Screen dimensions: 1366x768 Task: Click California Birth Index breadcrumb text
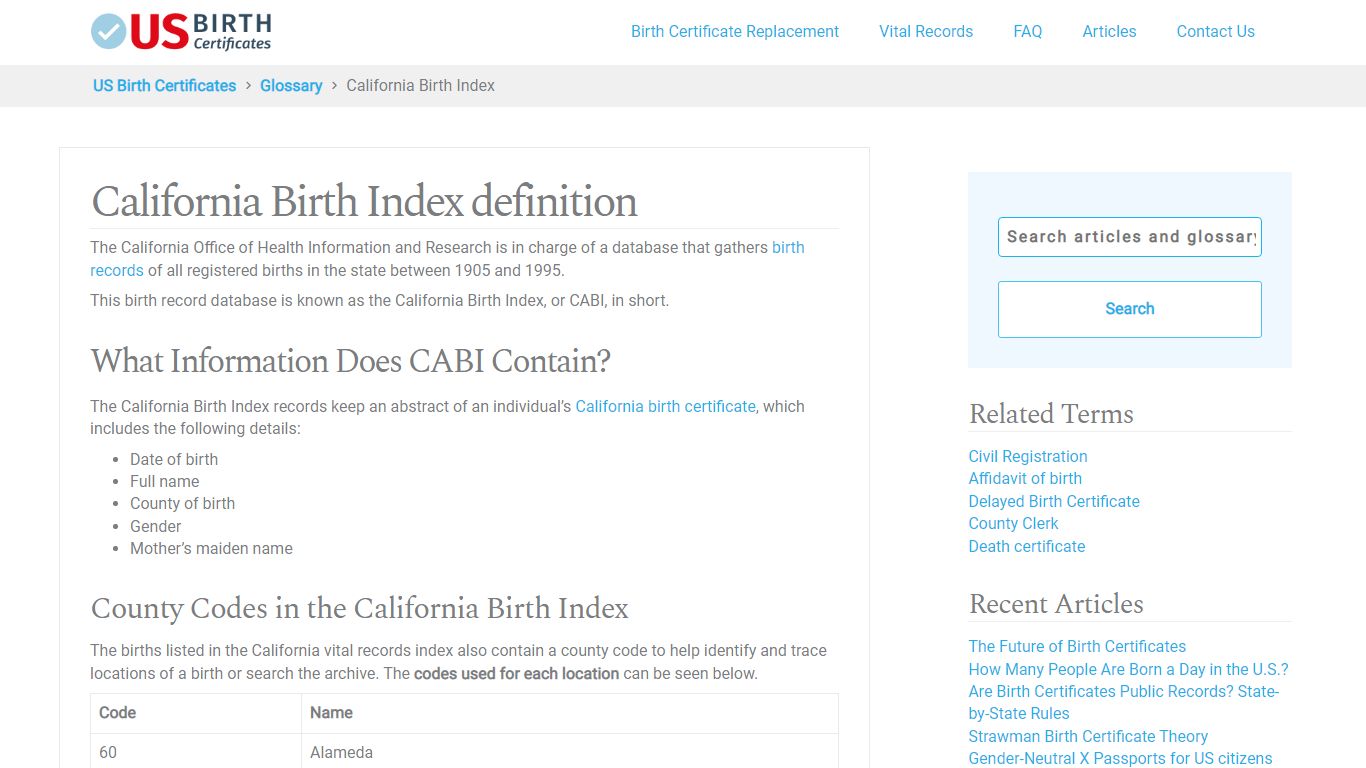tap(420, 86)
